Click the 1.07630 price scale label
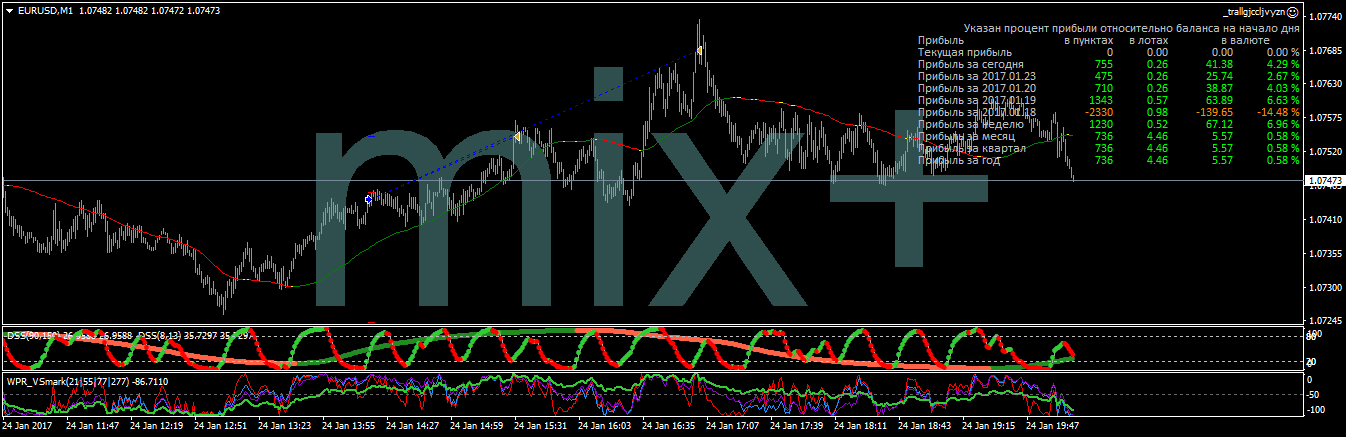This screenshot has height=437, width=1346. (x=1325, y=85)
